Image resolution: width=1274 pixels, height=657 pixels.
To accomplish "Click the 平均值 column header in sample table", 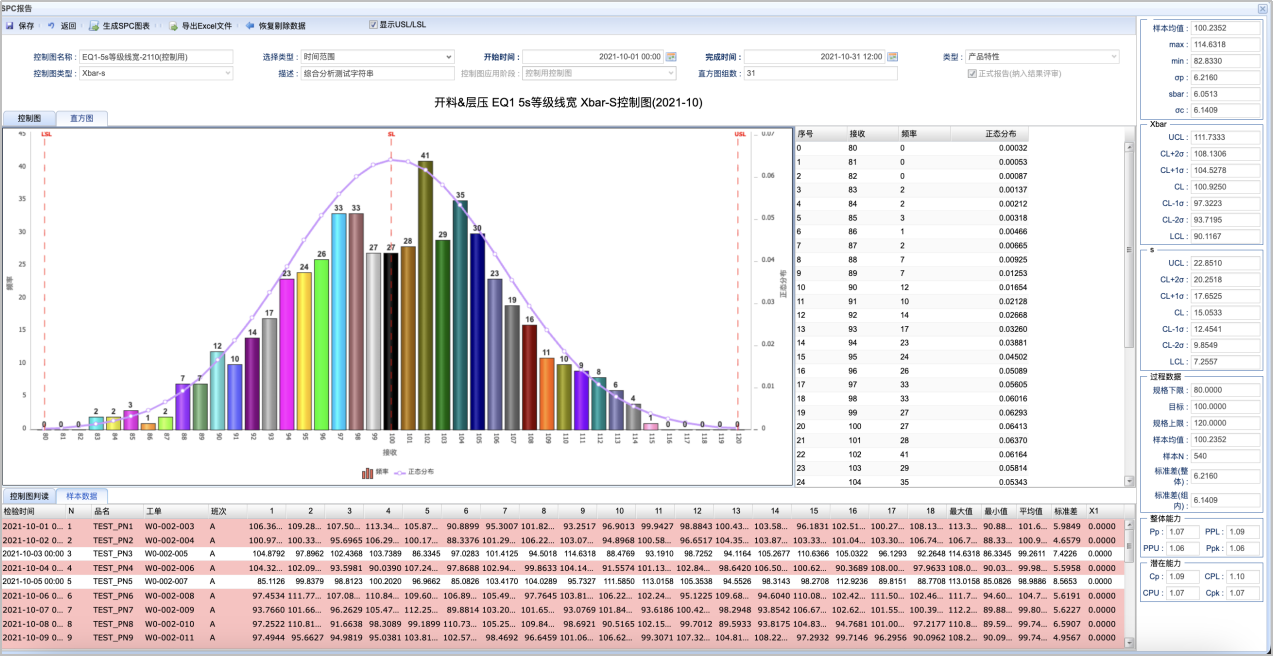I will [1032, 510].
